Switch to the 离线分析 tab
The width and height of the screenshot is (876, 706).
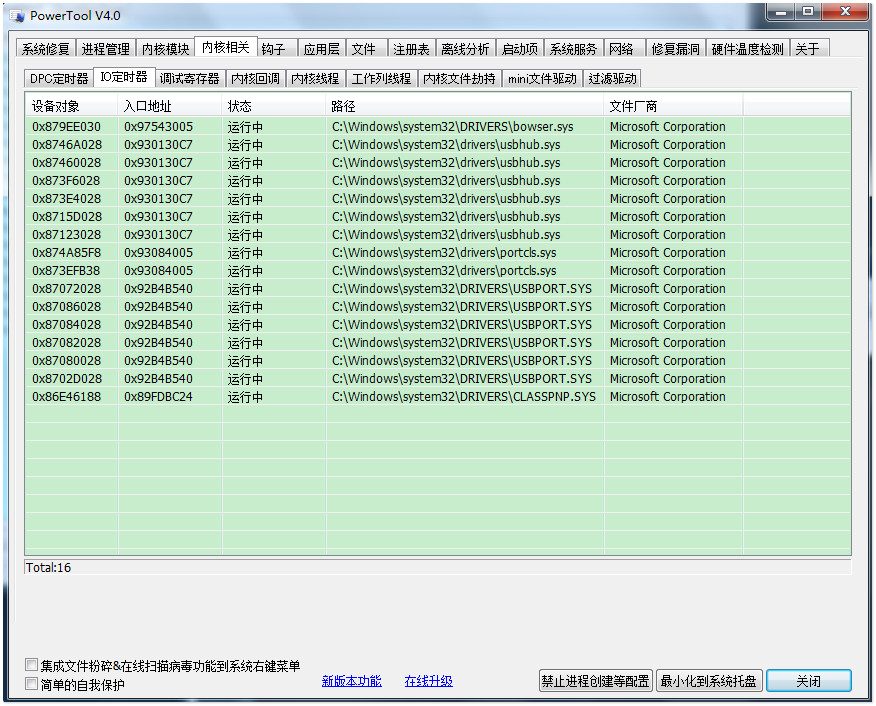[465, 49]
